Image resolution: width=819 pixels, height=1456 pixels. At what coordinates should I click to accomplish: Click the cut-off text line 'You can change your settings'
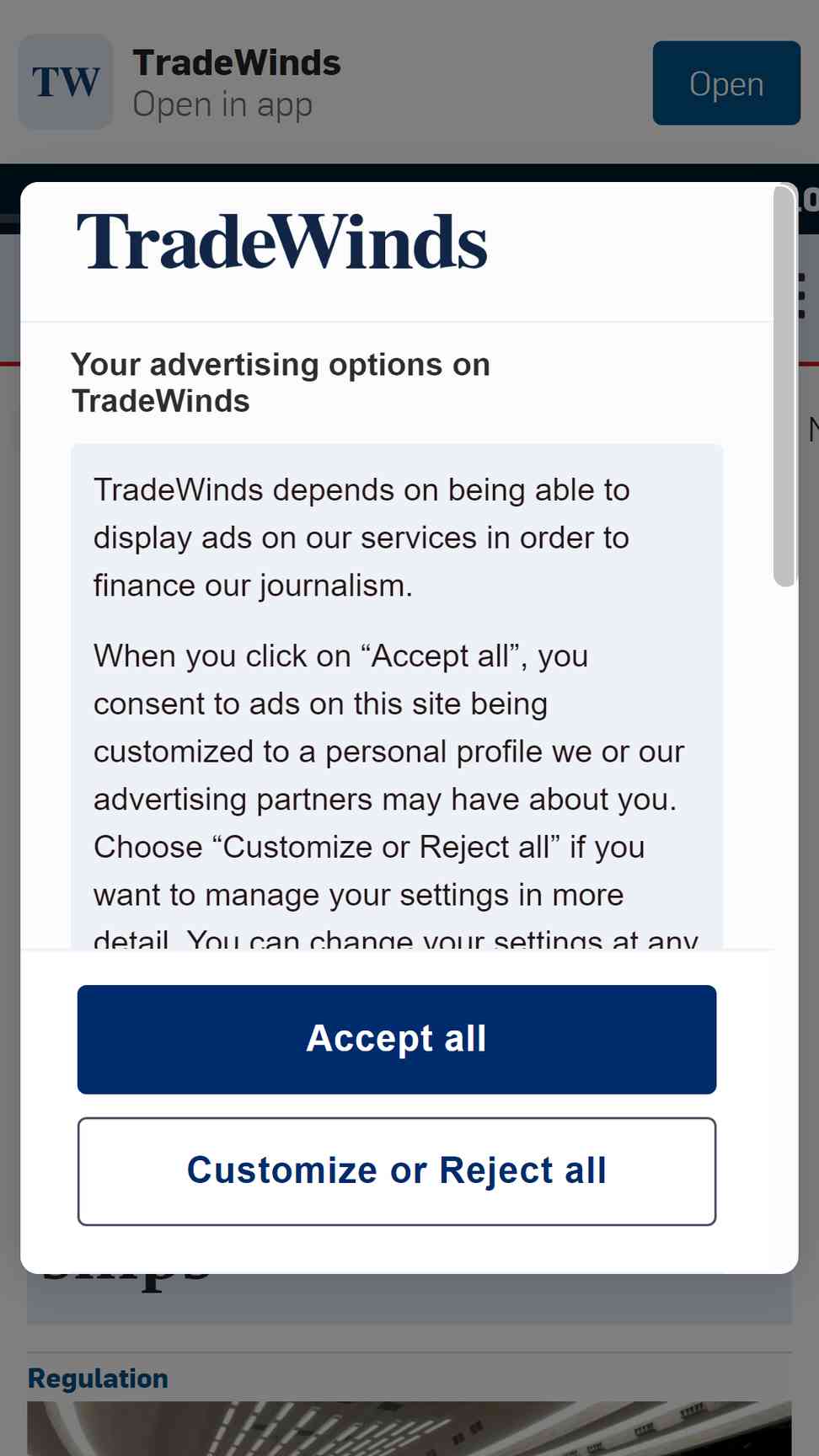point(395,939)
